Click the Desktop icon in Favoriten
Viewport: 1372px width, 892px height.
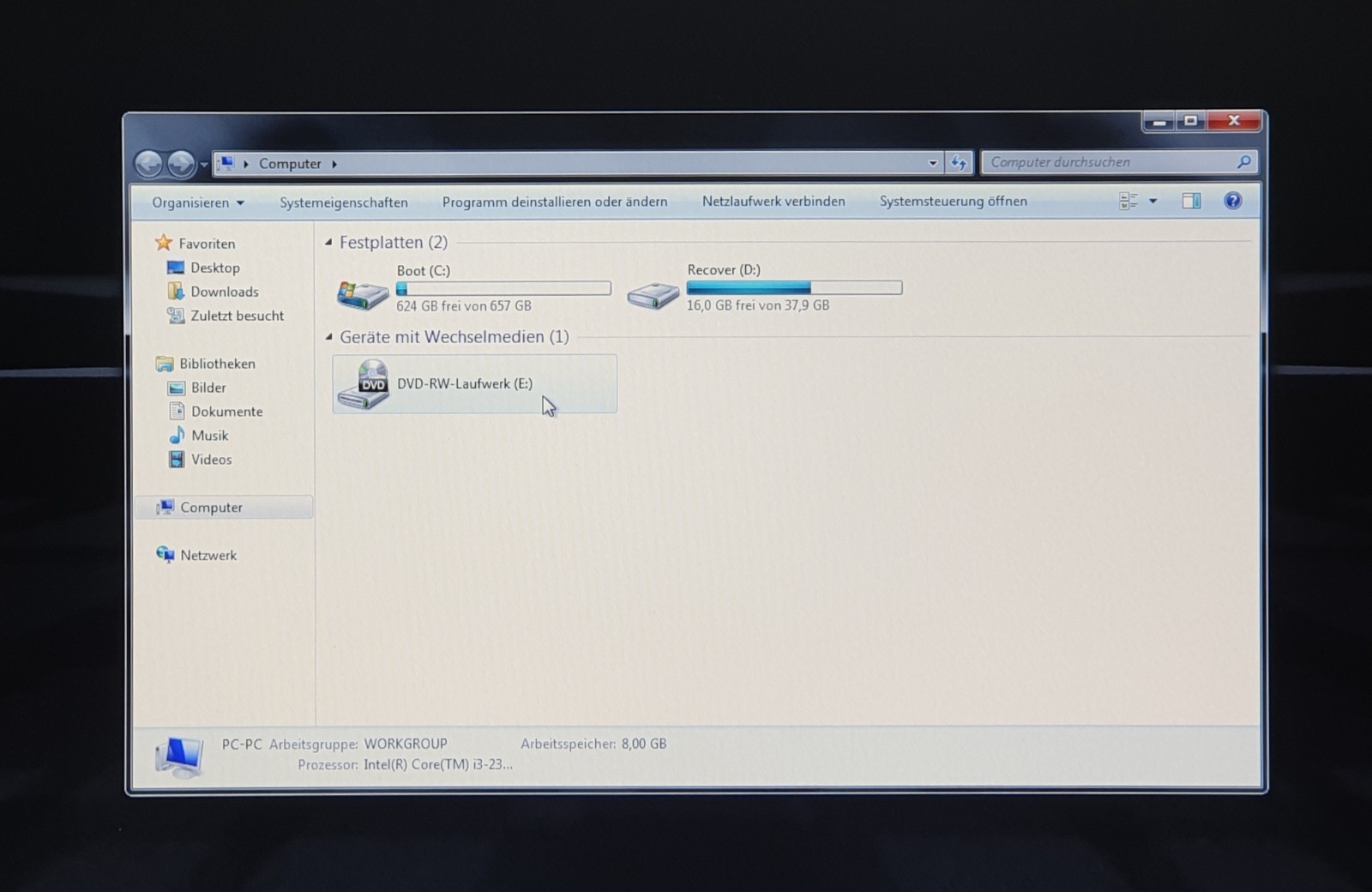point(176,268)
